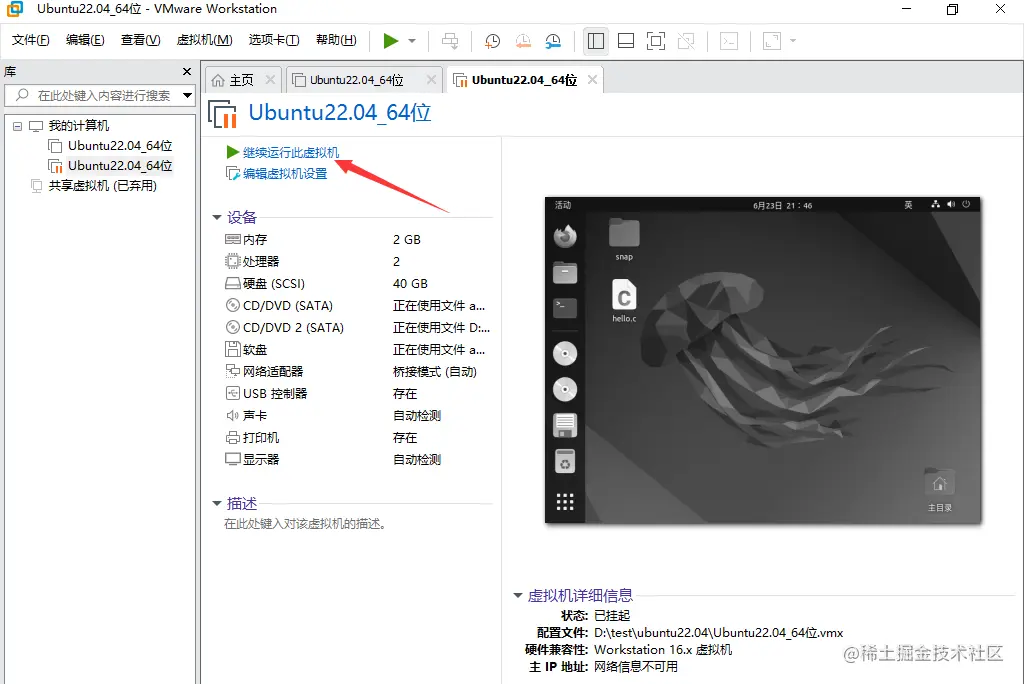Close the inactive Ubuntu22.04_64位 tab
This screenshot has width=1024, height=684.
[431, 79]
